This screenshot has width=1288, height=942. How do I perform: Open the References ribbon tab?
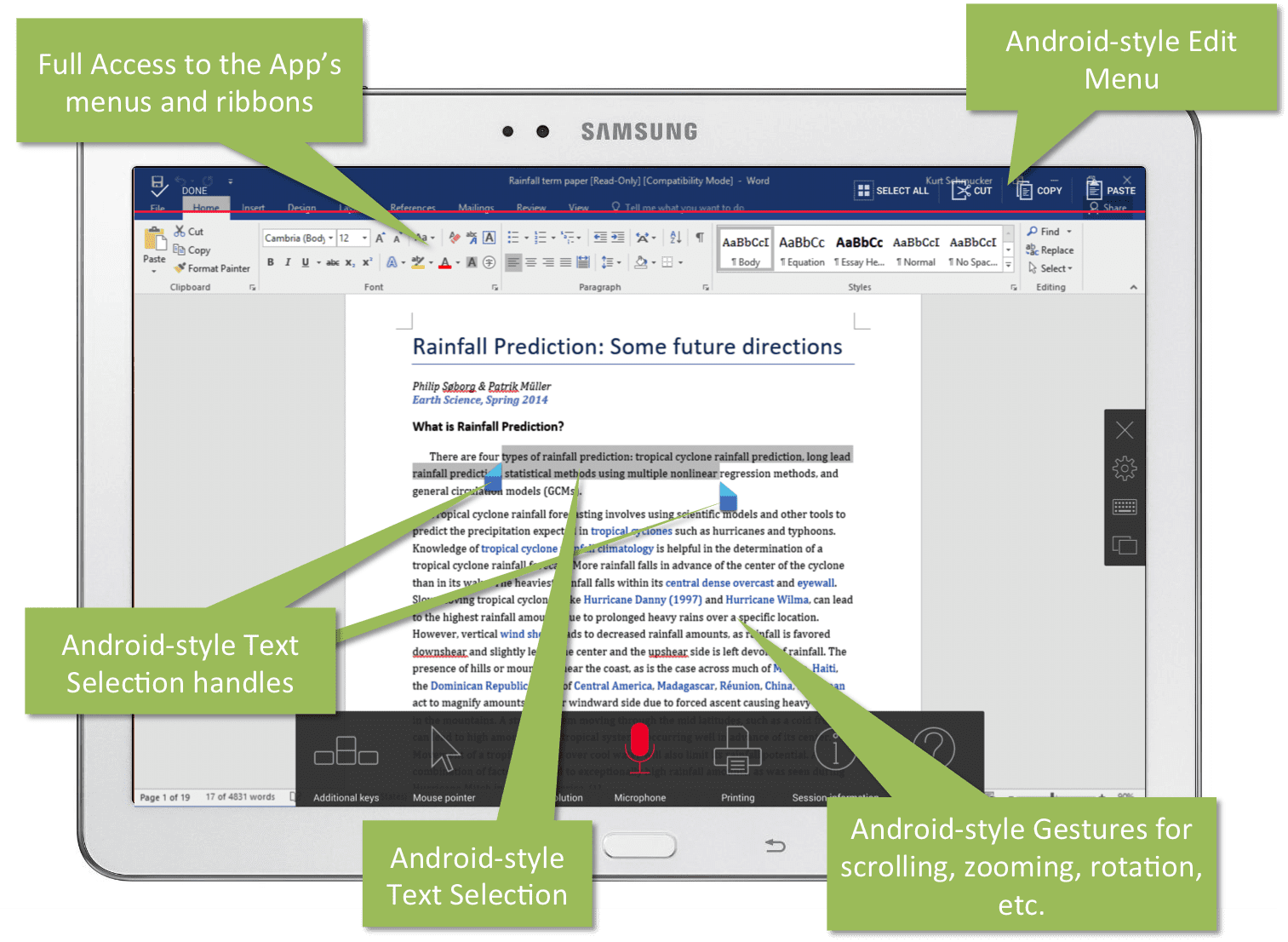point(413,208)
